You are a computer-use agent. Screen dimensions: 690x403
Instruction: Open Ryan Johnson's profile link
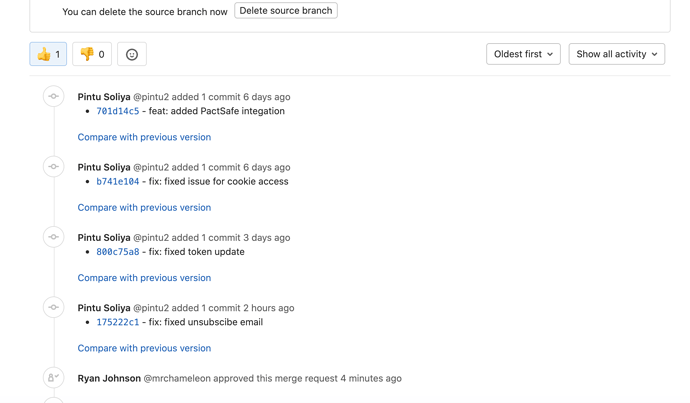109,379
